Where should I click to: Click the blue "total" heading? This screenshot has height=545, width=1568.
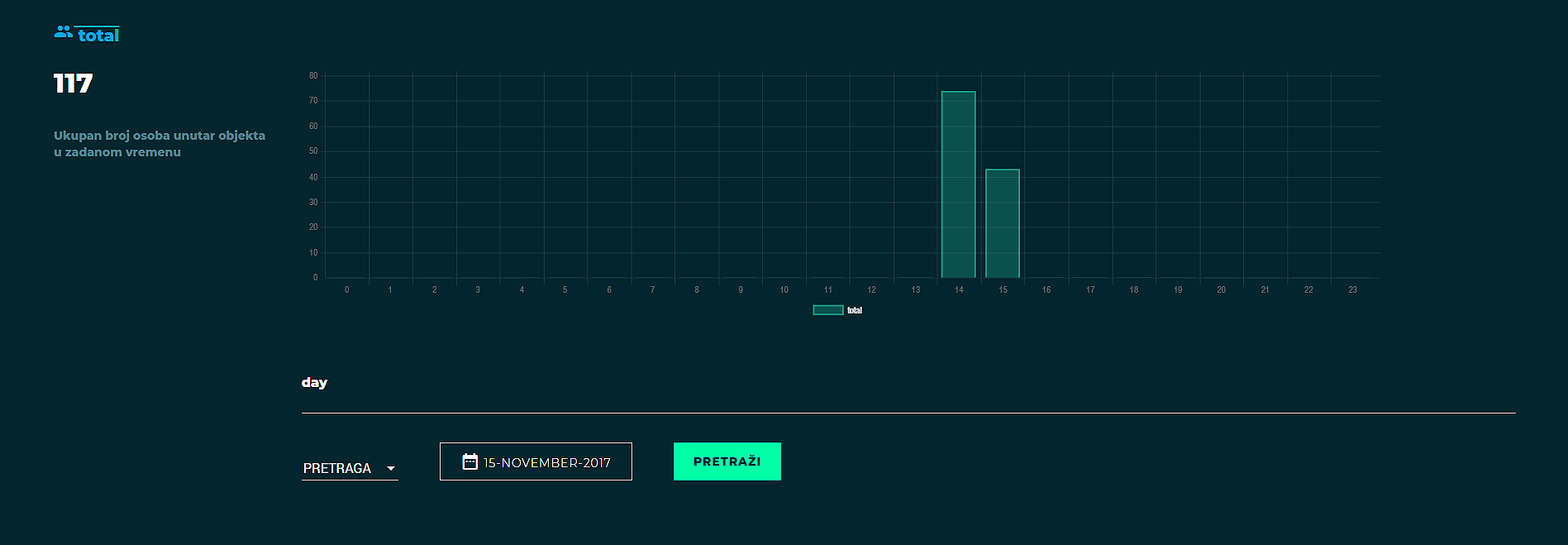(x=98, y=35)
